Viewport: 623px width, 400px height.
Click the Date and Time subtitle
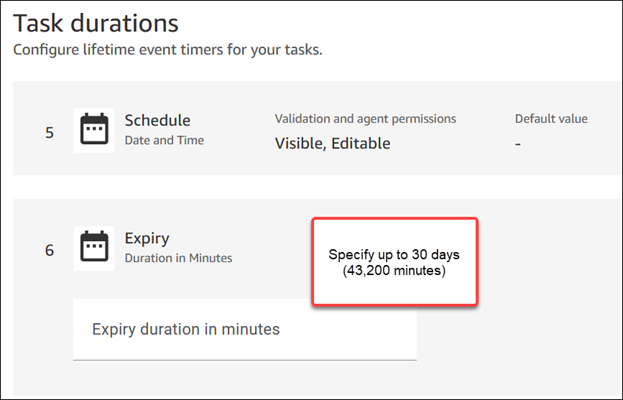pos(164,141)
